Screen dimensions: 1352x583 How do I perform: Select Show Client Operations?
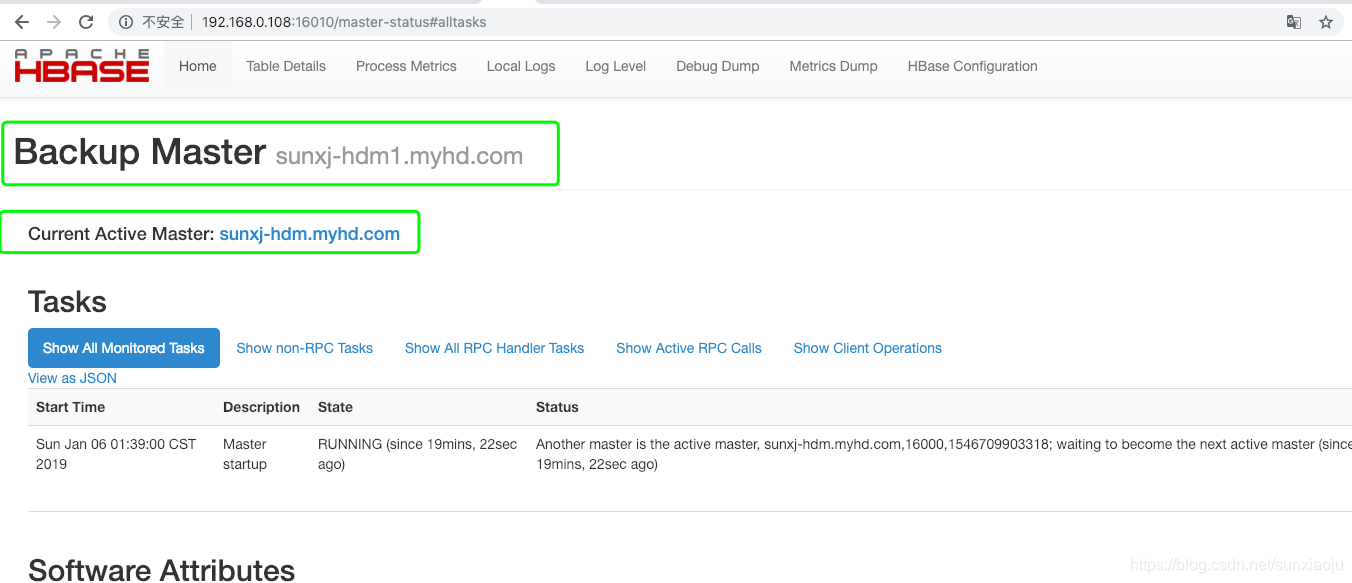[x=868, y=348]
